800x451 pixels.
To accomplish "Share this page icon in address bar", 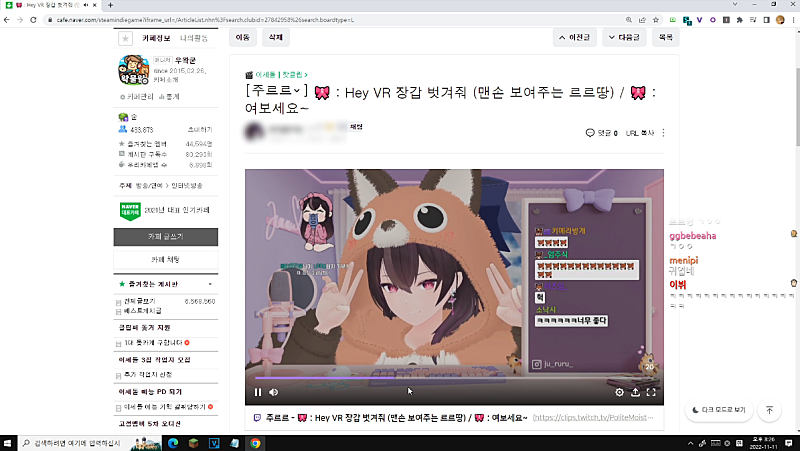I will [642, 20].
